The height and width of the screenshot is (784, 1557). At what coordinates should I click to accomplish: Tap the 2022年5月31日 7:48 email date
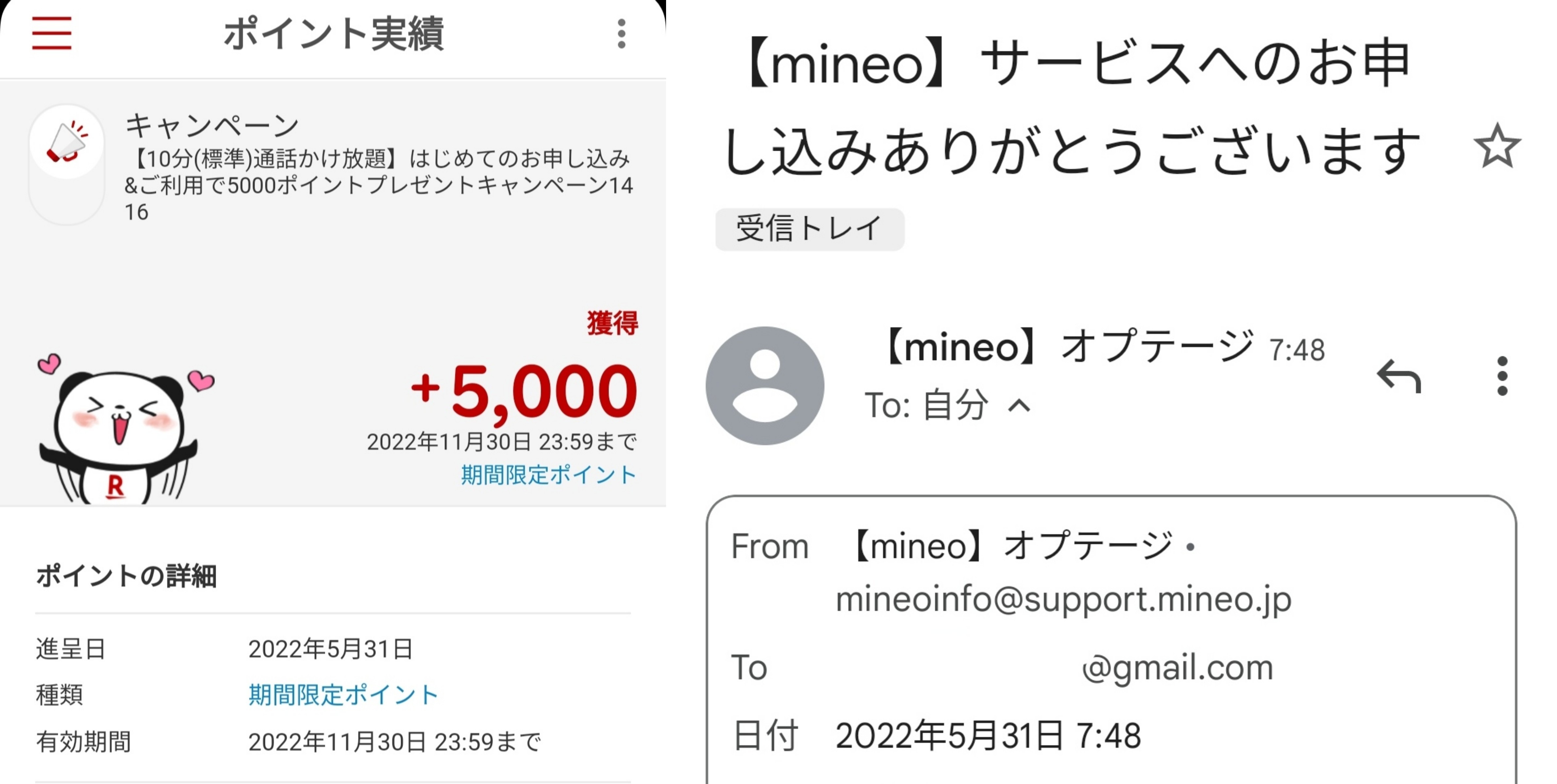coord(988,736)
